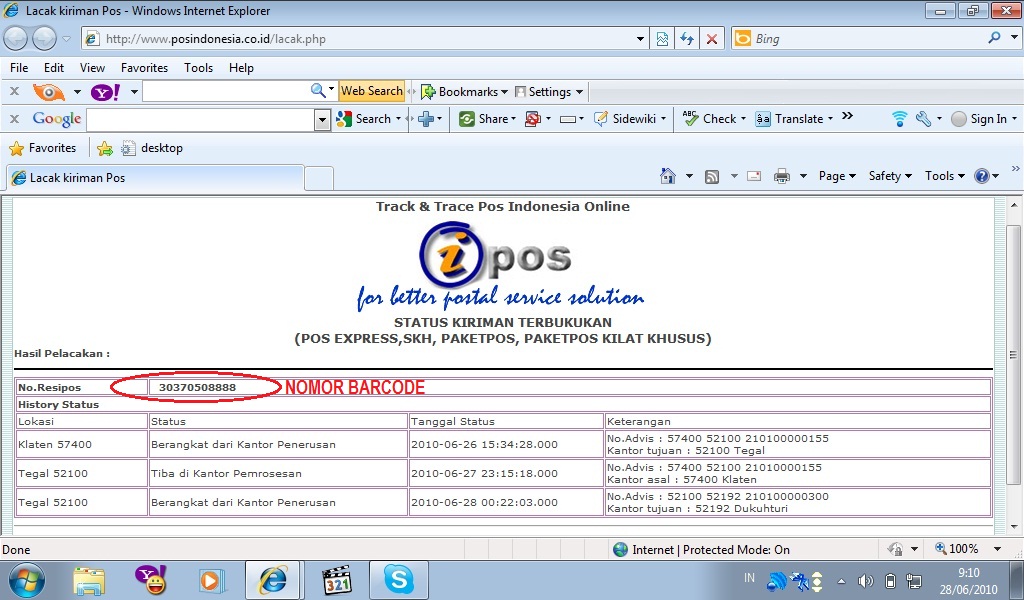Expand the Google search box dropdown arrow
Image resolution: width=1024 pixels, height=600 pixels.
pyautogui.click(x=322, y=119)
